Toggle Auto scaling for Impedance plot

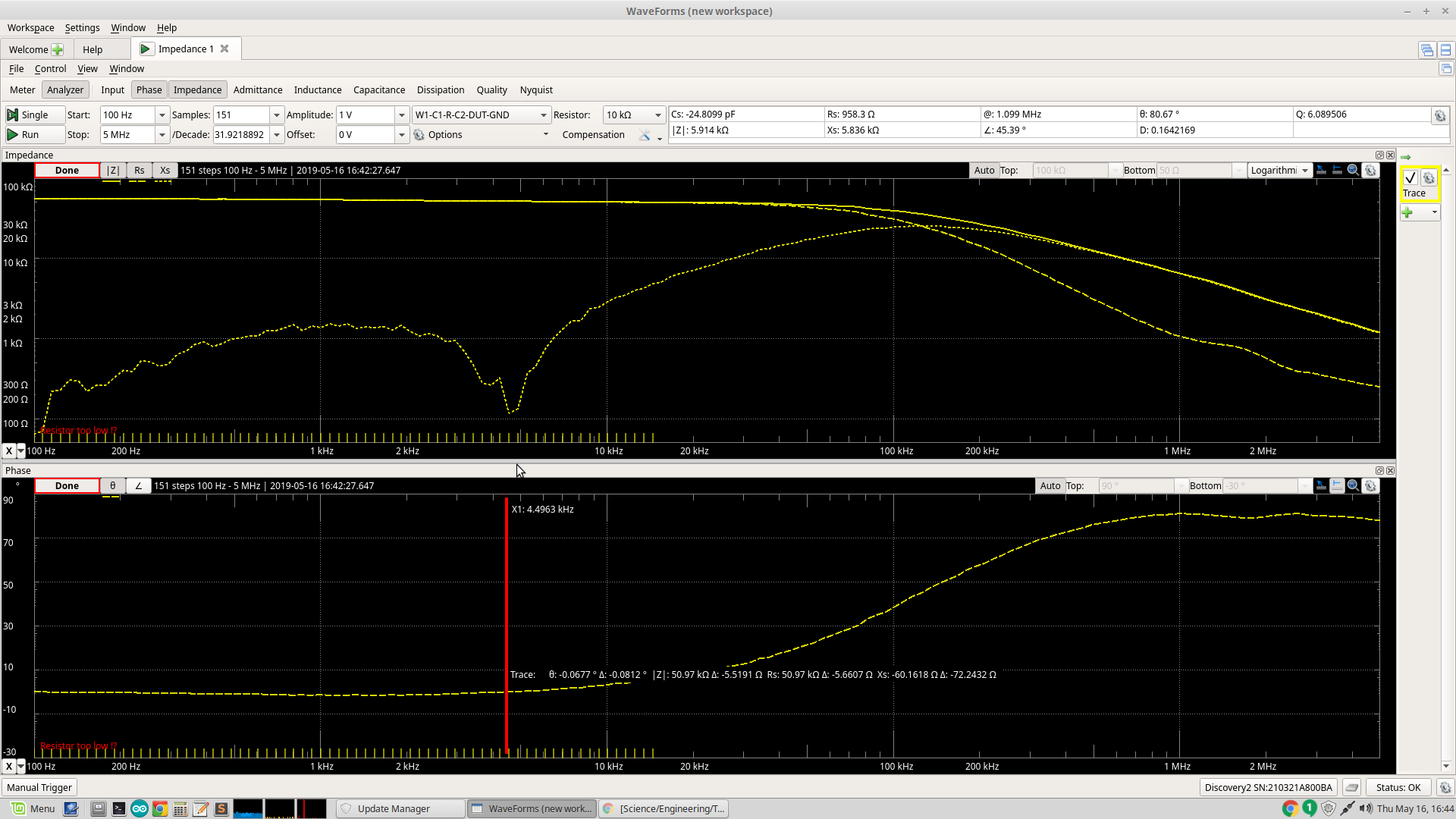(x=984, y=170)
